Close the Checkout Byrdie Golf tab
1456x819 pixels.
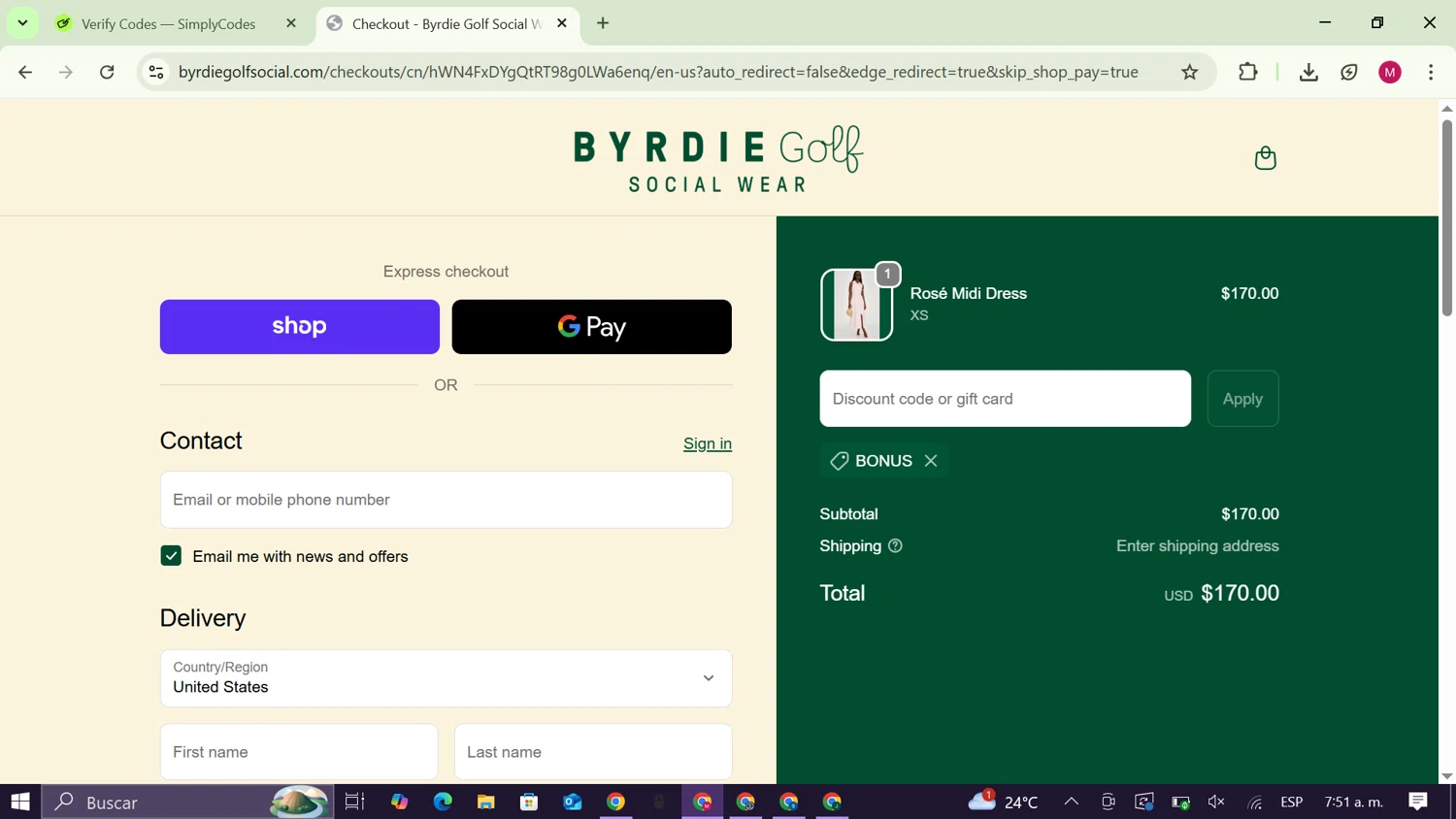[562, 23]
